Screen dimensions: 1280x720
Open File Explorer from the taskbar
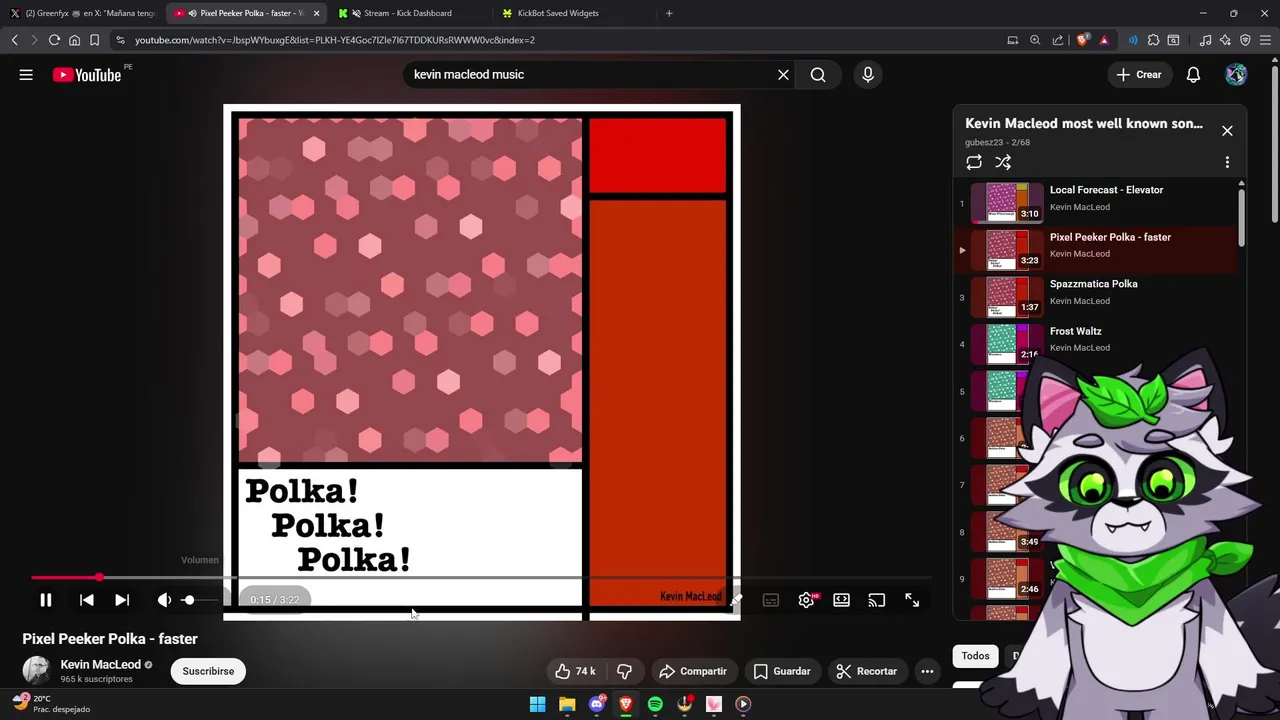(x=567, y=704)
